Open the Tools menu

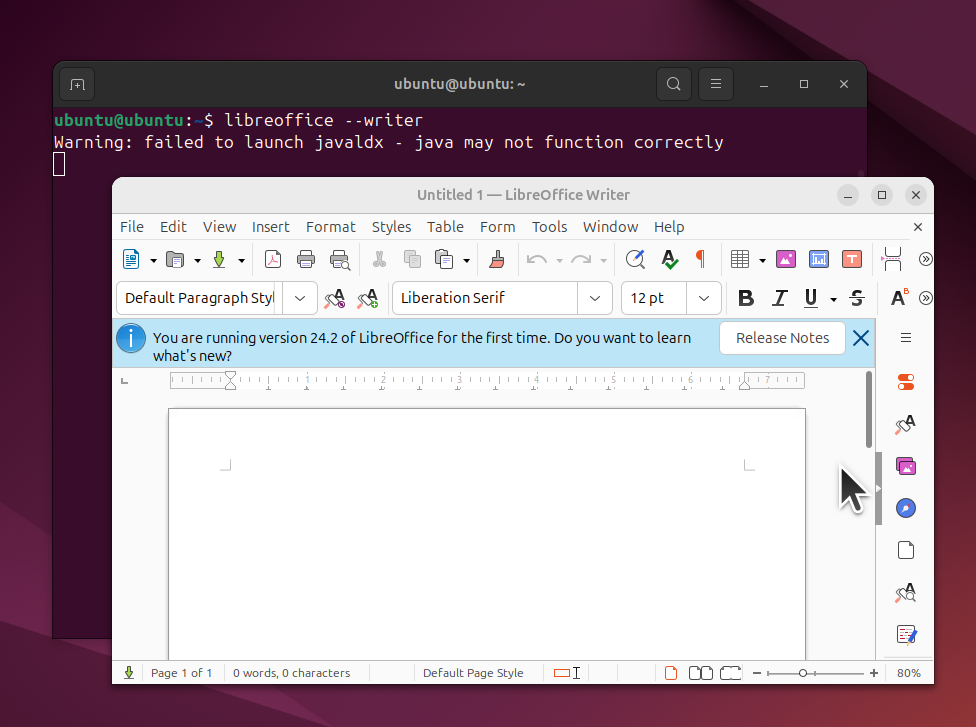pos(549,227)
